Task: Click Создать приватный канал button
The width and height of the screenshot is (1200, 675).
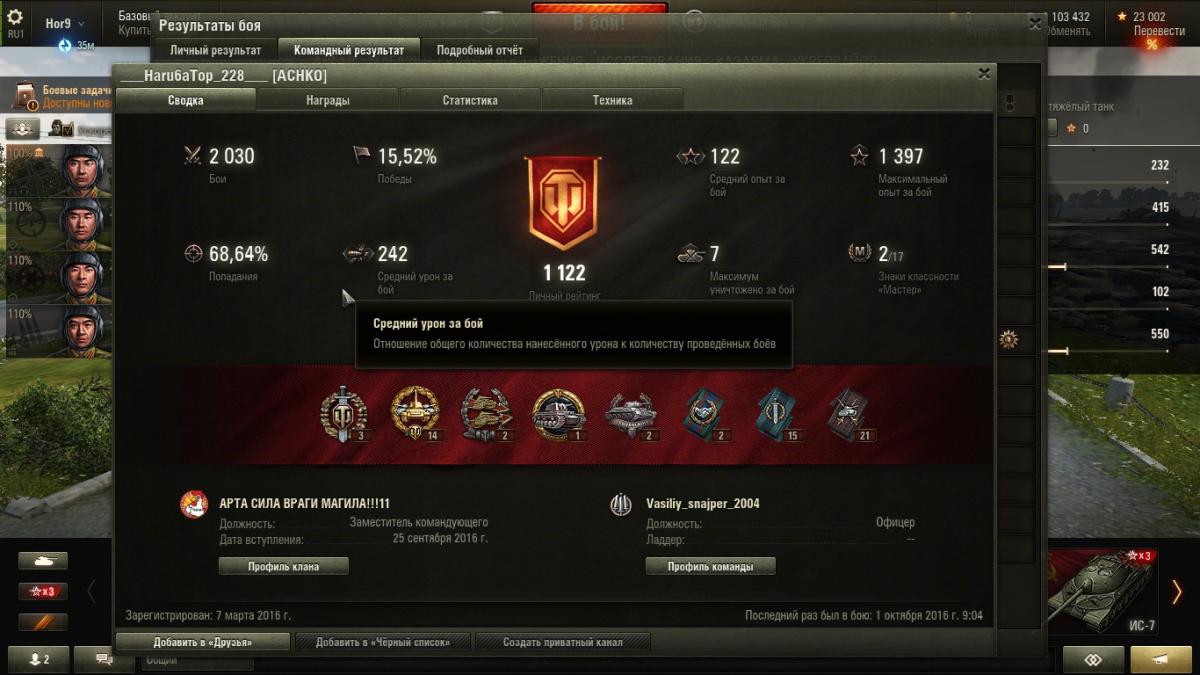Action: pyautogui.click(x=563, y=642)
